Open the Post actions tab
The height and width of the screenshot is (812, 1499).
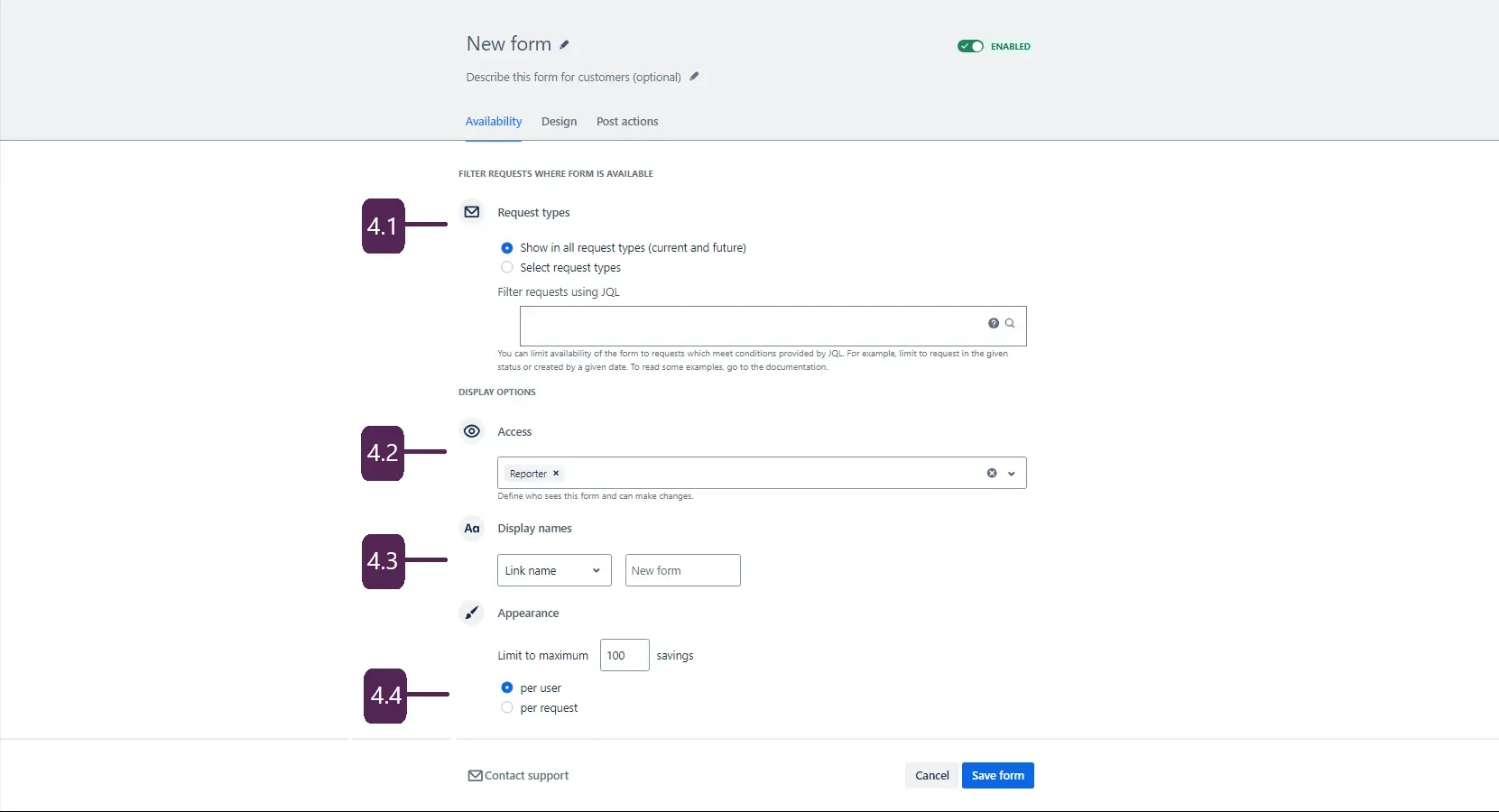625,121
